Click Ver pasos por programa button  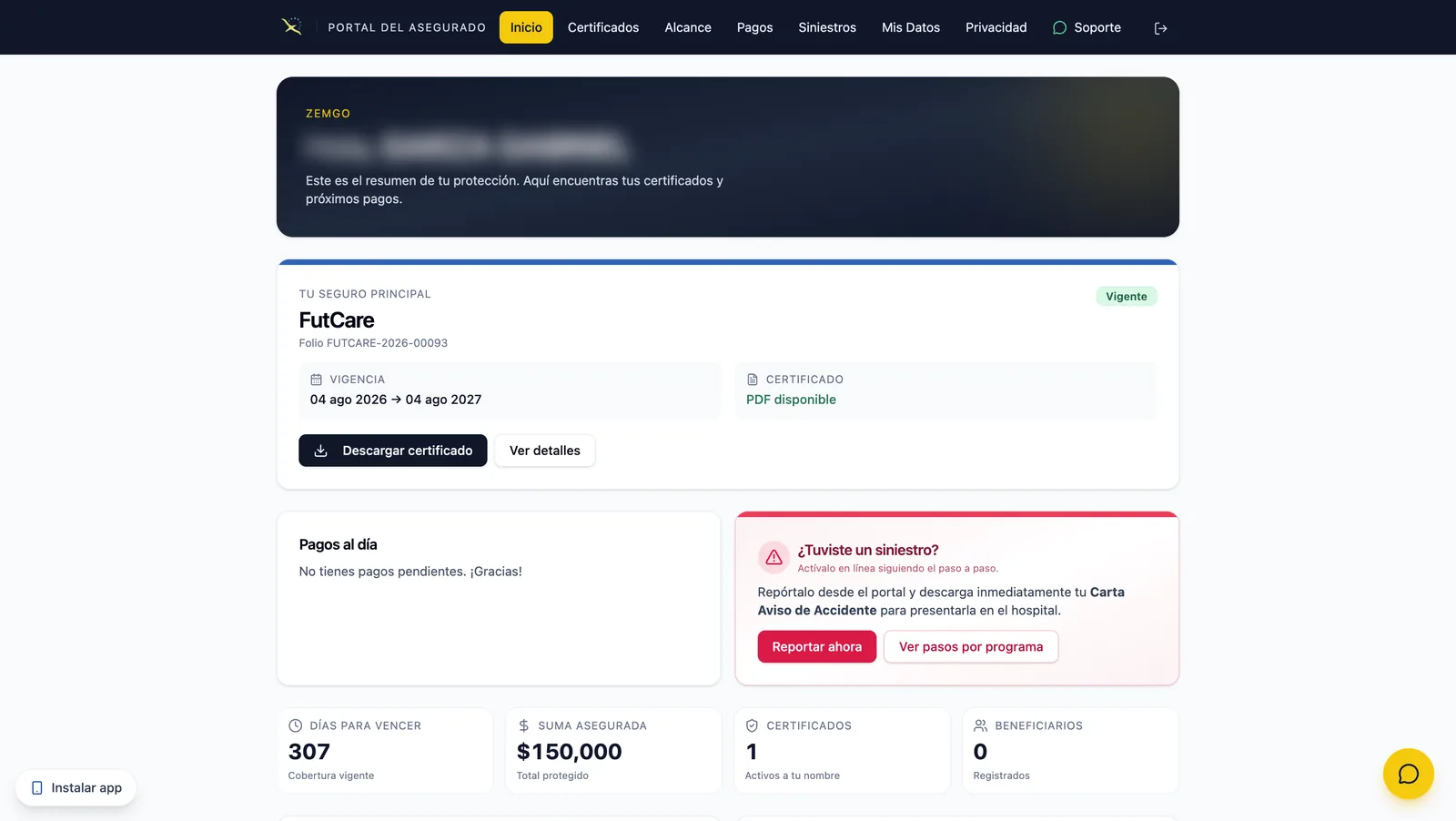click(x=971, y=646)
